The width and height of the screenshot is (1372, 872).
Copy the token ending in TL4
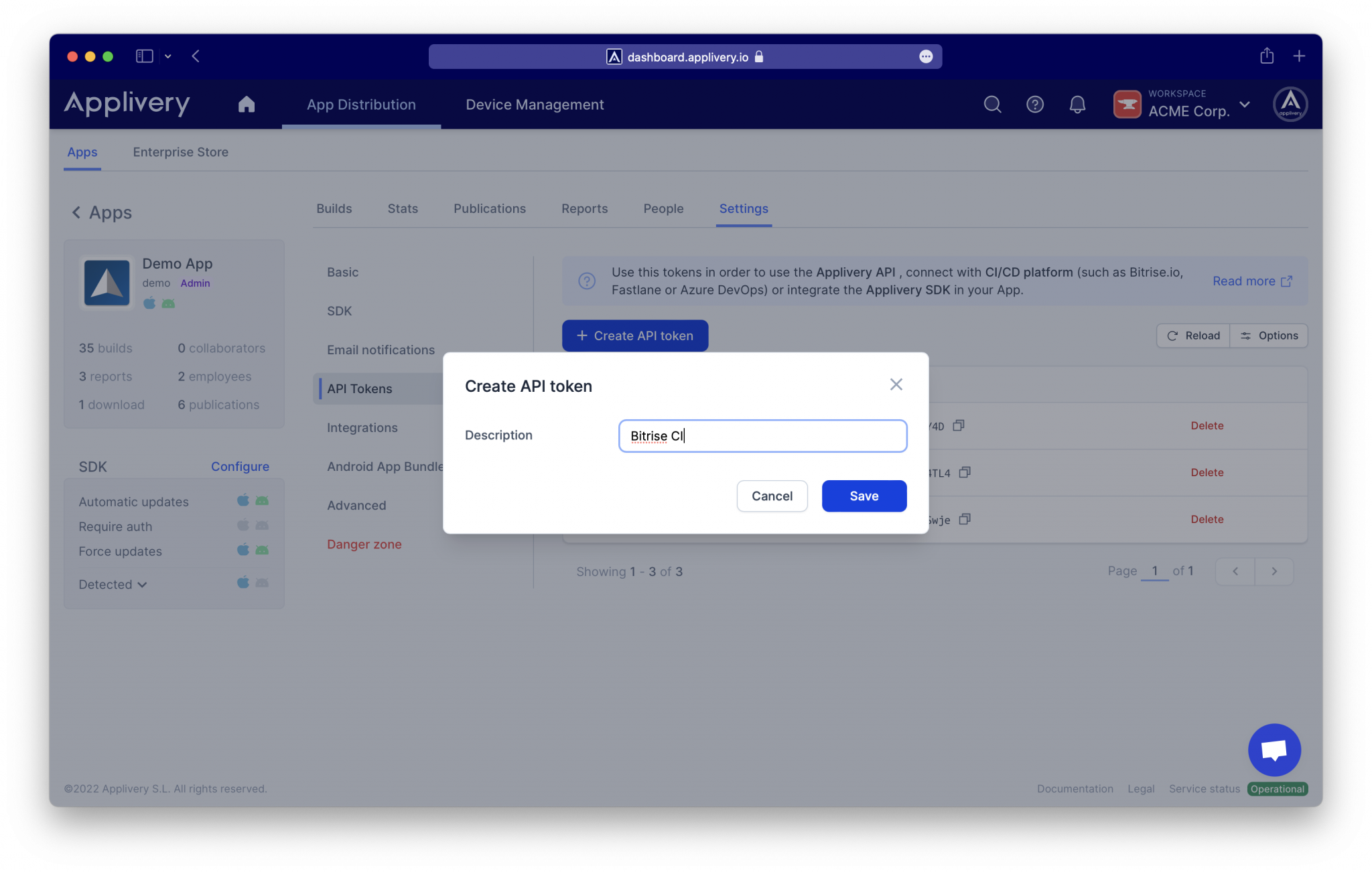[x=965, y=472]
